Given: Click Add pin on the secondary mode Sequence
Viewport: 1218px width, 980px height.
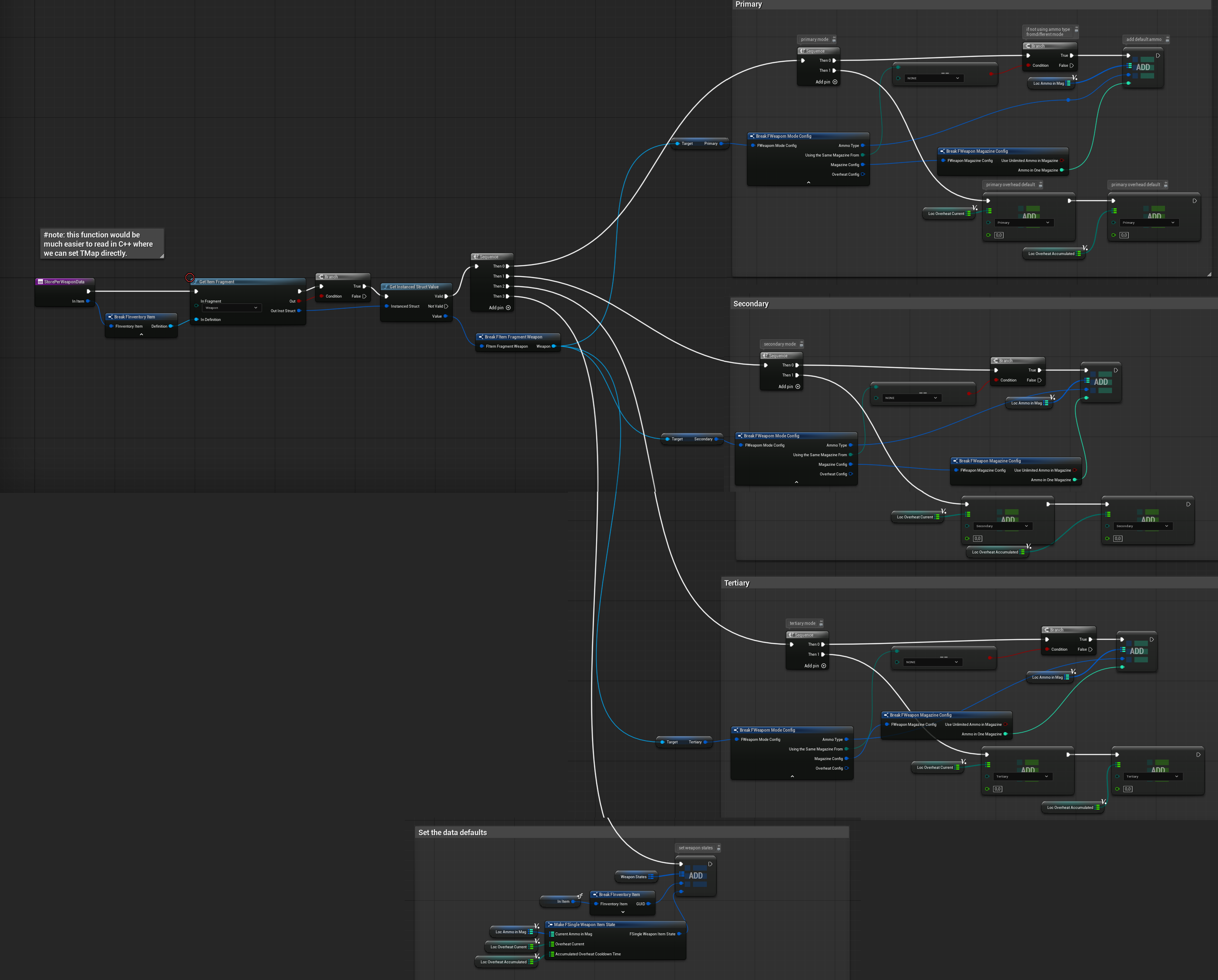Looking at the screenshot, I should 798,386.
